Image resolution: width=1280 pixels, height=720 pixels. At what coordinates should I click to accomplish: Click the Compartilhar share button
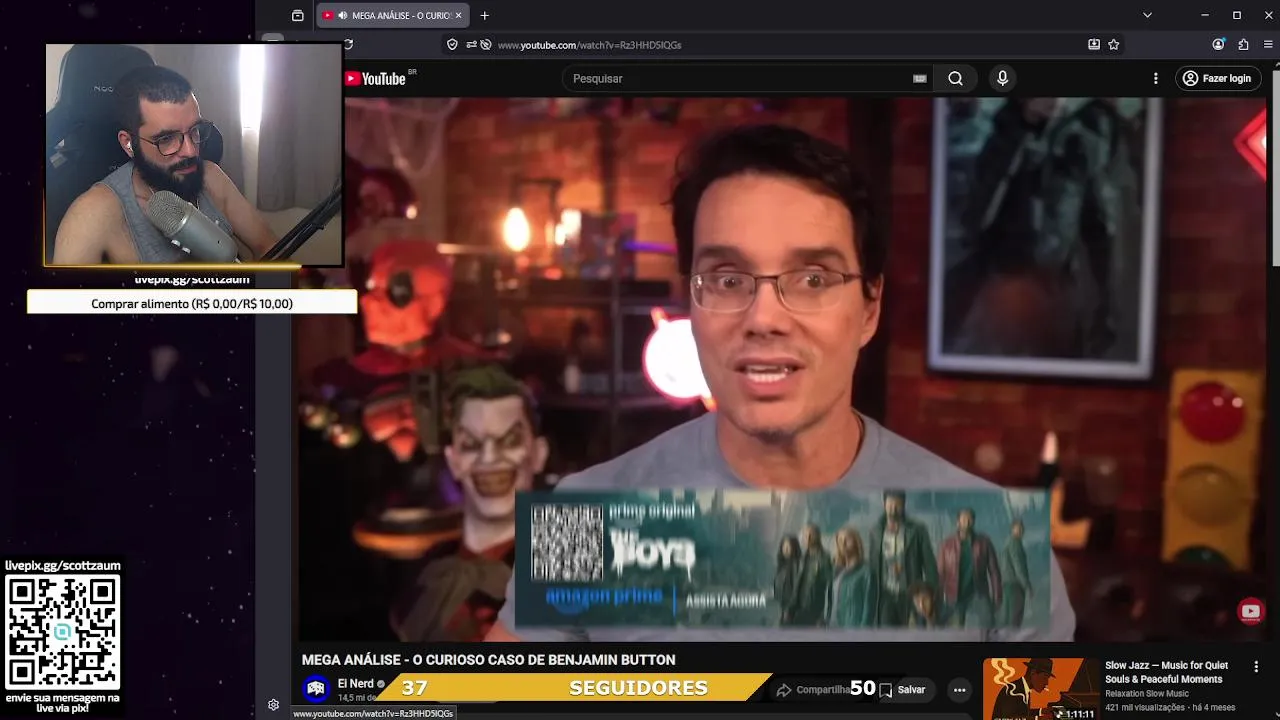(x=814, y=689)
